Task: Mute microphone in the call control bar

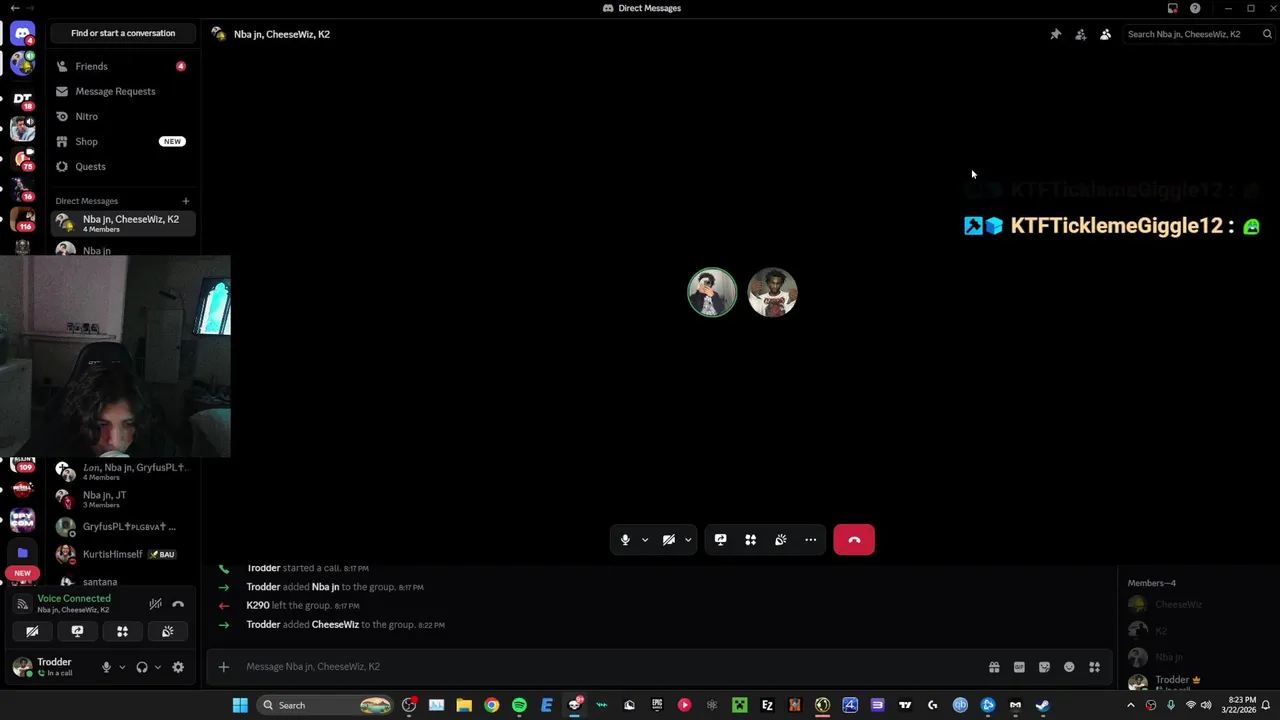Action: coord(625,540)
